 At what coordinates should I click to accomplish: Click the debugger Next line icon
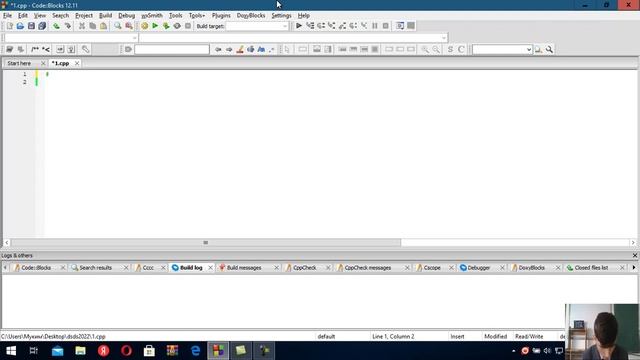point(321,26)
